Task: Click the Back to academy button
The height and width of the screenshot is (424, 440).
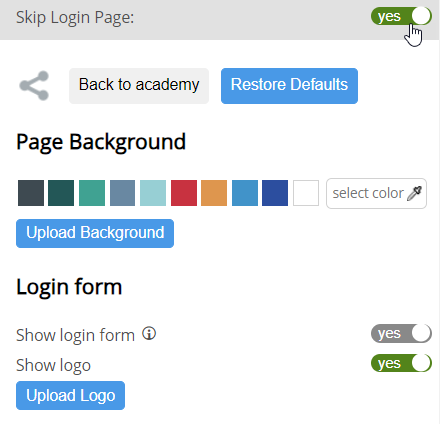Action: [139, 86]
